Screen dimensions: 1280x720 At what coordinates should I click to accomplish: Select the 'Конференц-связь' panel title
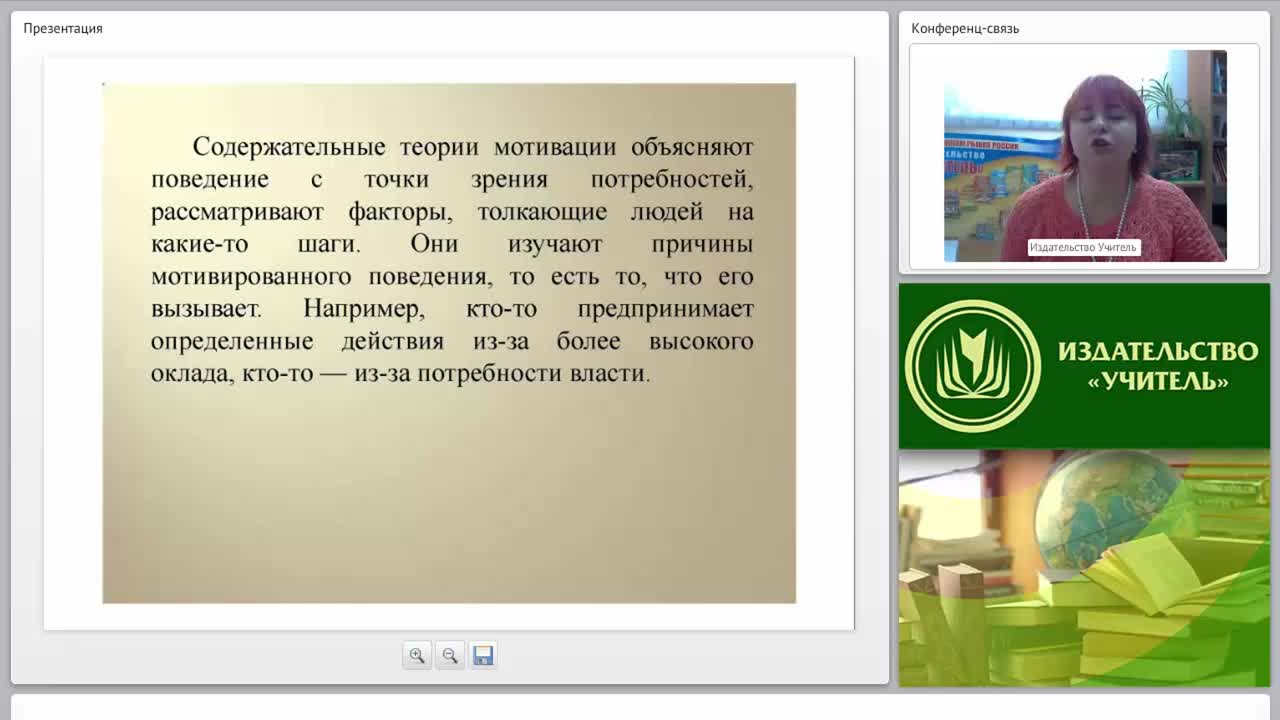965,28
